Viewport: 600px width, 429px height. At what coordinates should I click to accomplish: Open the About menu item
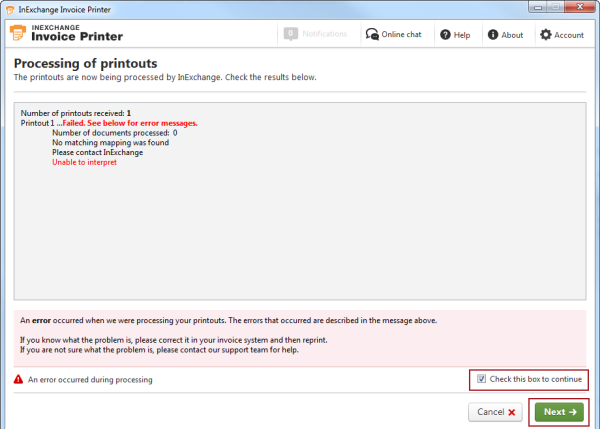coord(505,35)
